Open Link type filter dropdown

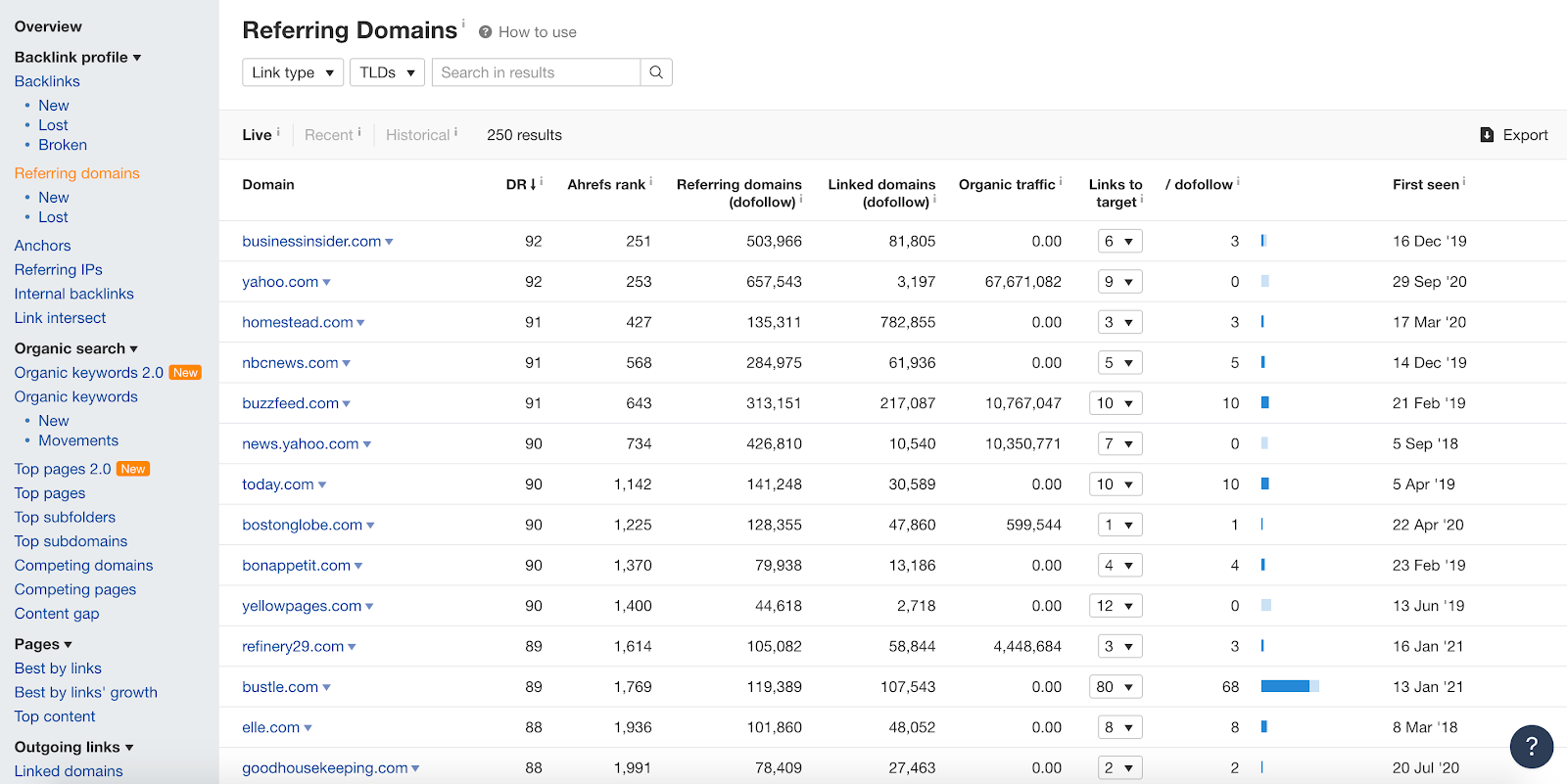coord(293,72)
